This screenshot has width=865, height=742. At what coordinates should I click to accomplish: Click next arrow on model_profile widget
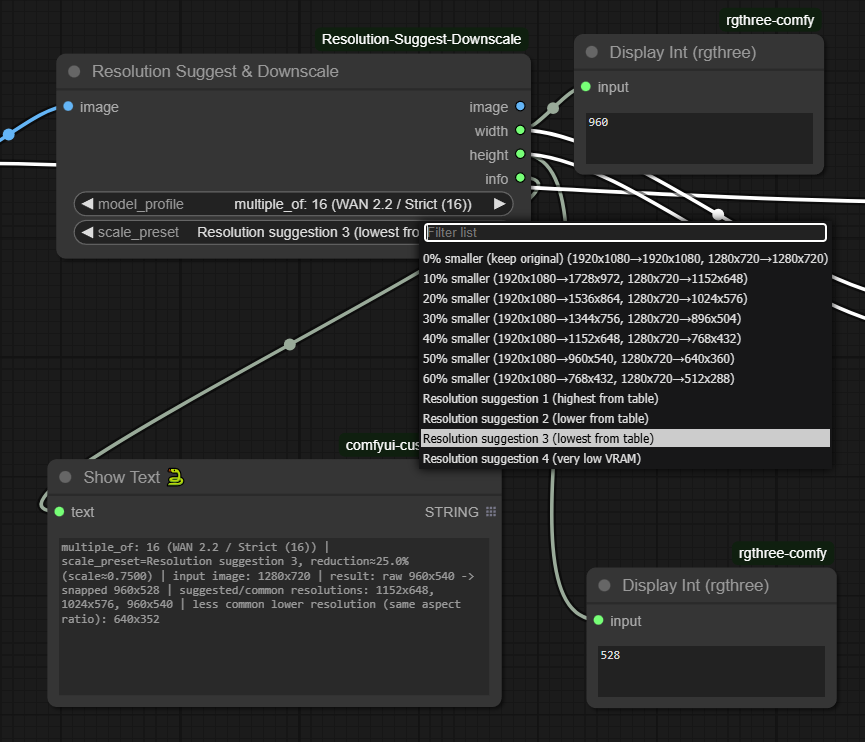tap(500, 204)
